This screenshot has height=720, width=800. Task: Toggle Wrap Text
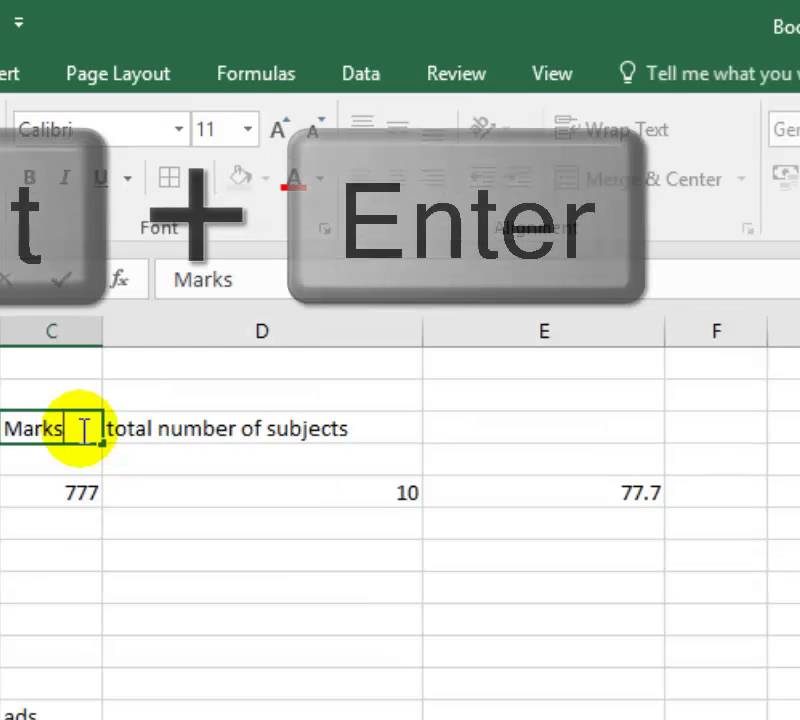point(611,129)
